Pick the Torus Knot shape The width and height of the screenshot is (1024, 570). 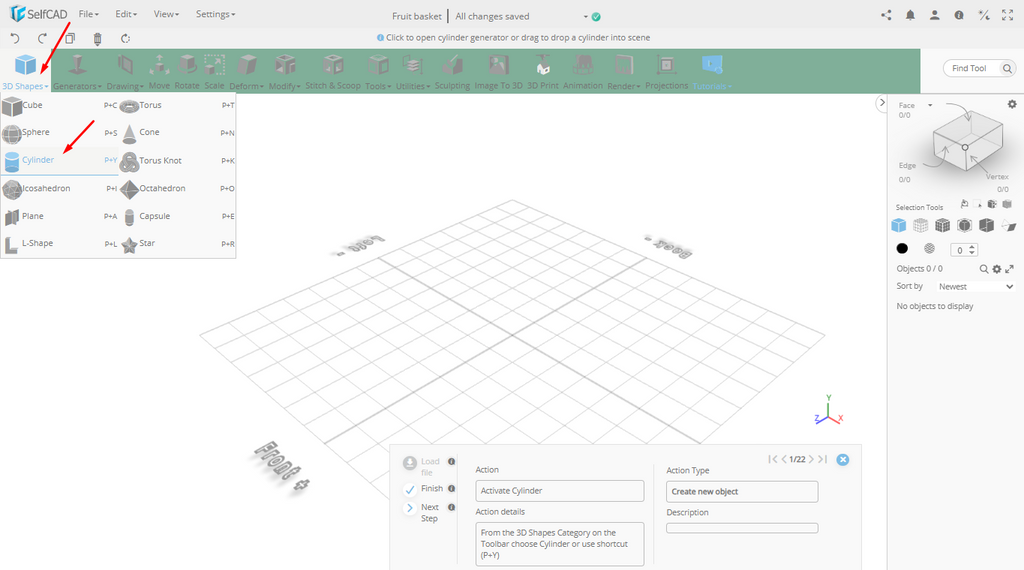pos(160,160)
